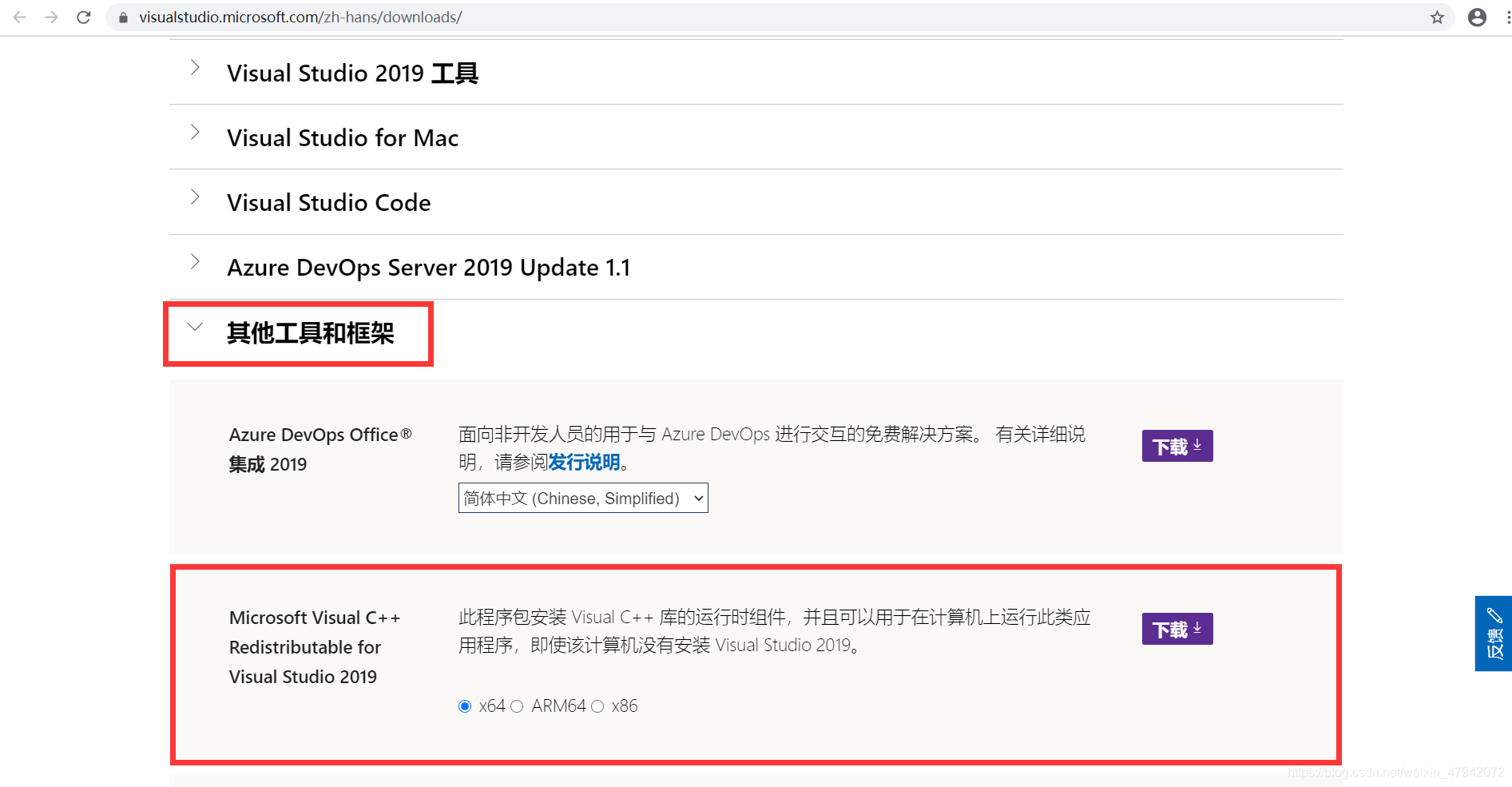
Task: Bookmark this page with star icon
Action: (x=1437, y=17)
